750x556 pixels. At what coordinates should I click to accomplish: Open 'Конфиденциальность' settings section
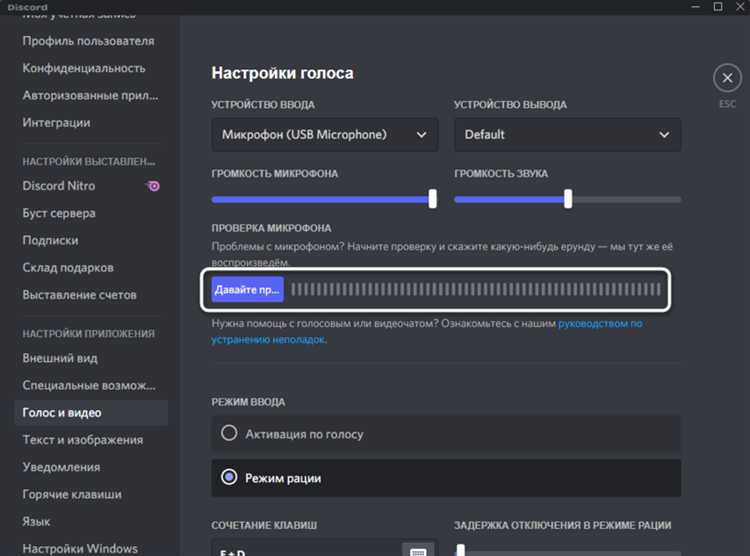tap(84, 68)
